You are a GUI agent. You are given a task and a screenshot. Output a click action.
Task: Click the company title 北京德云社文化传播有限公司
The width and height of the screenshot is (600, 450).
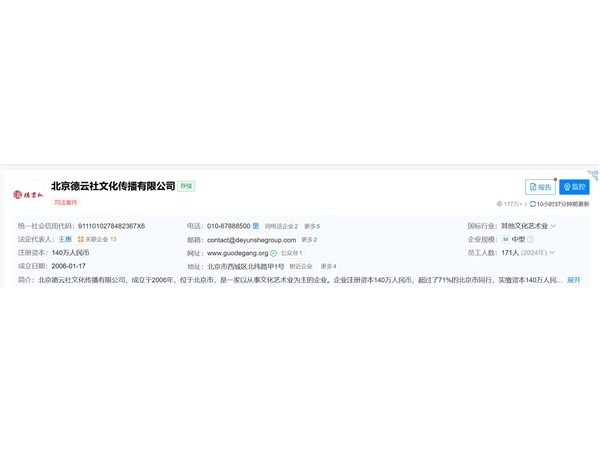pos(113,186)
